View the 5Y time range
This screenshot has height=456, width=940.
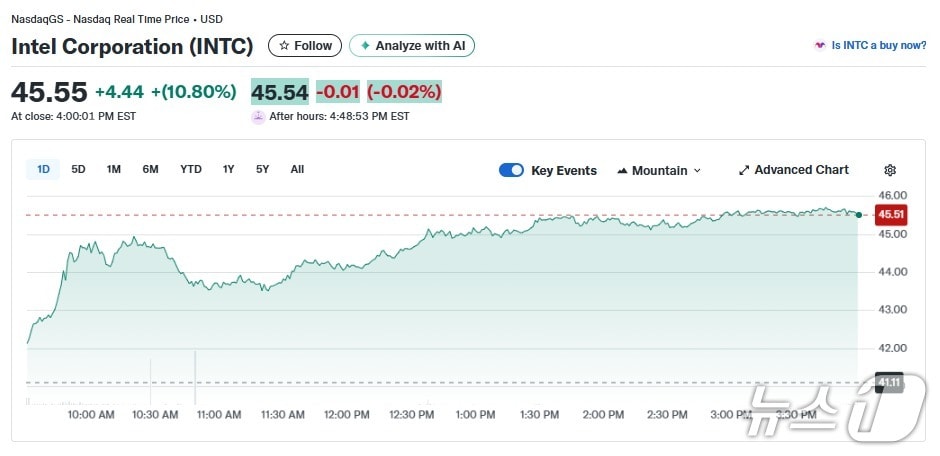point(262,169)
